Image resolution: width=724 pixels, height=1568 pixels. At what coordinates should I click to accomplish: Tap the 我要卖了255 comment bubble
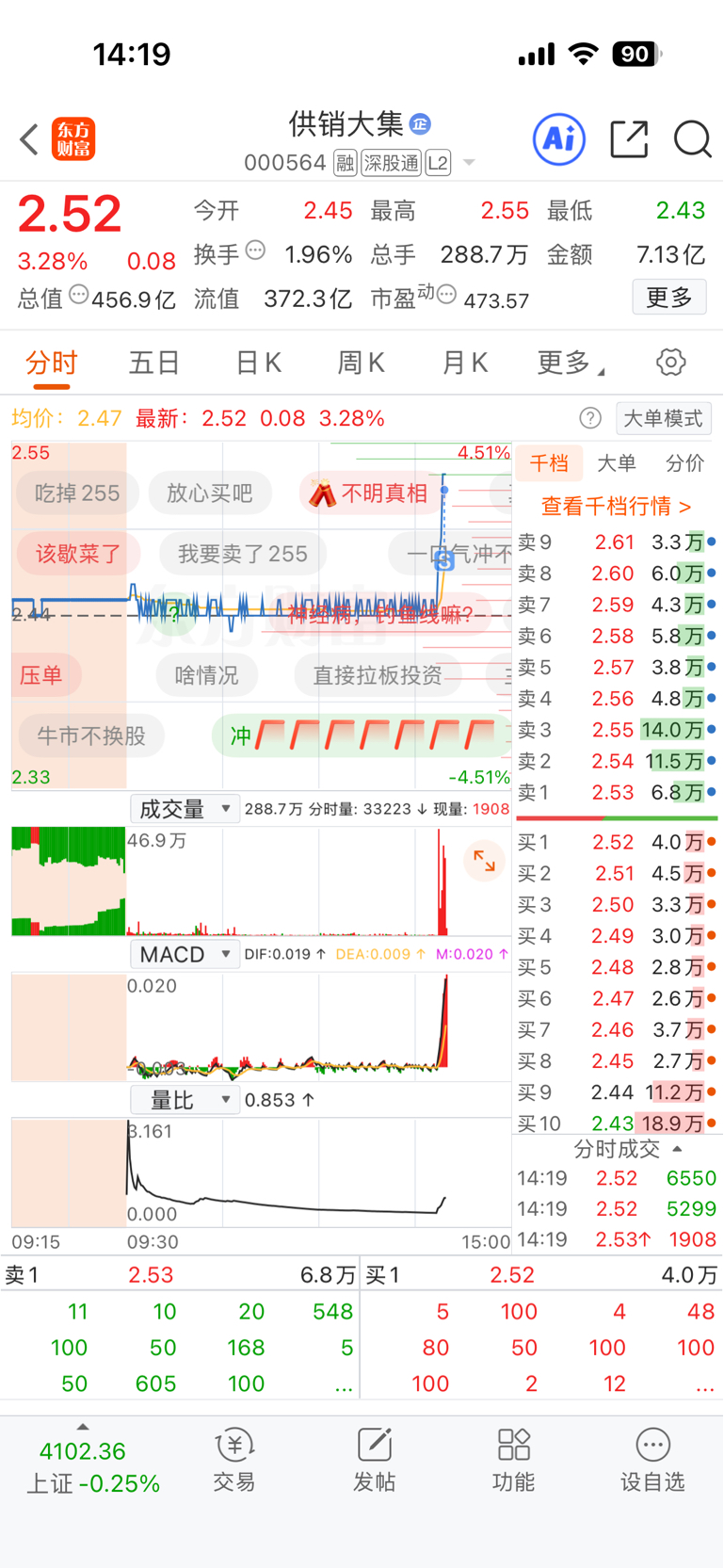tap(243, 554)
